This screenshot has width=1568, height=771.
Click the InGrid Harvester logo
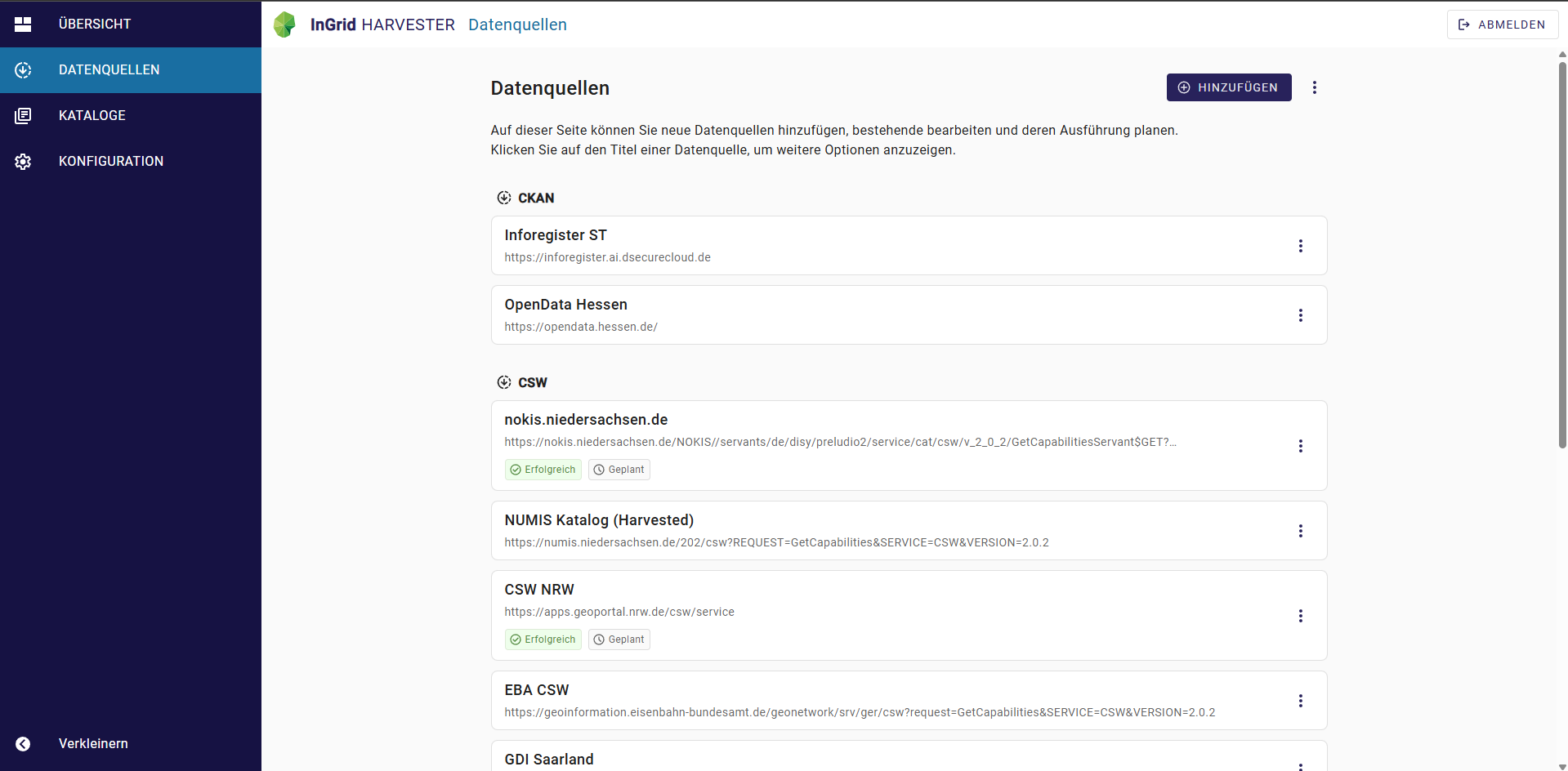[x=284, y=25]
